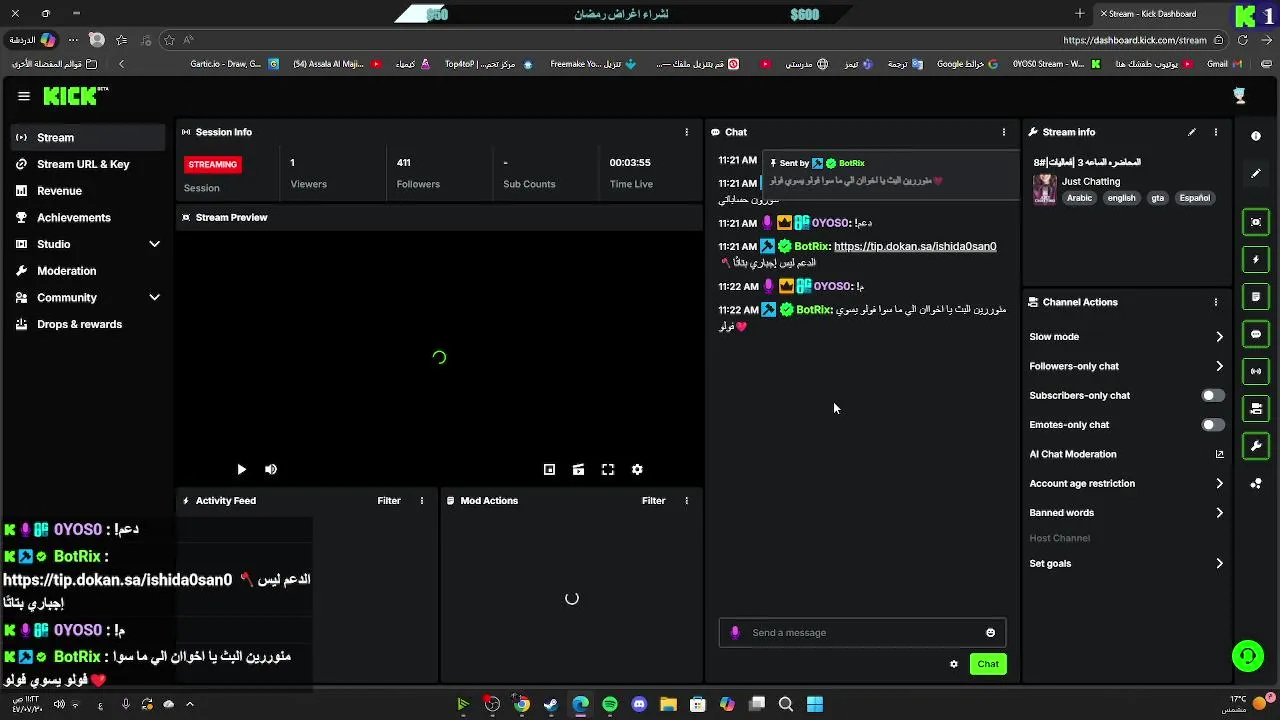
Task: Mute the stream preview volume
Action: click(x=271, y=469)
